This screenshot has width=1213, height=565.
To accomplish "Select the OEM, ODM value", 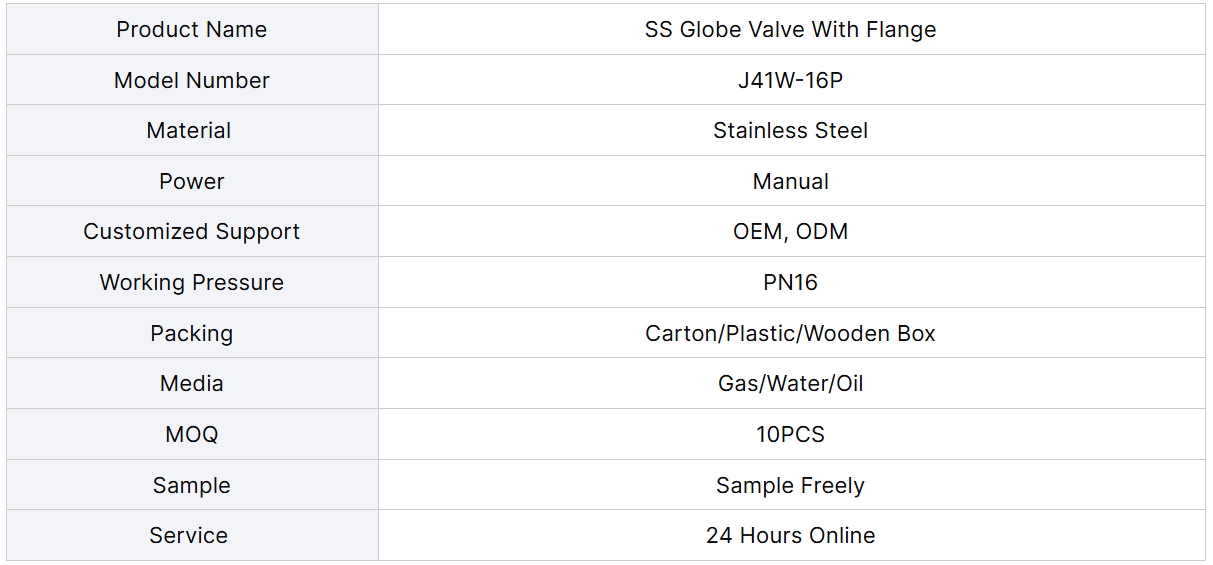I will (790, 232).
